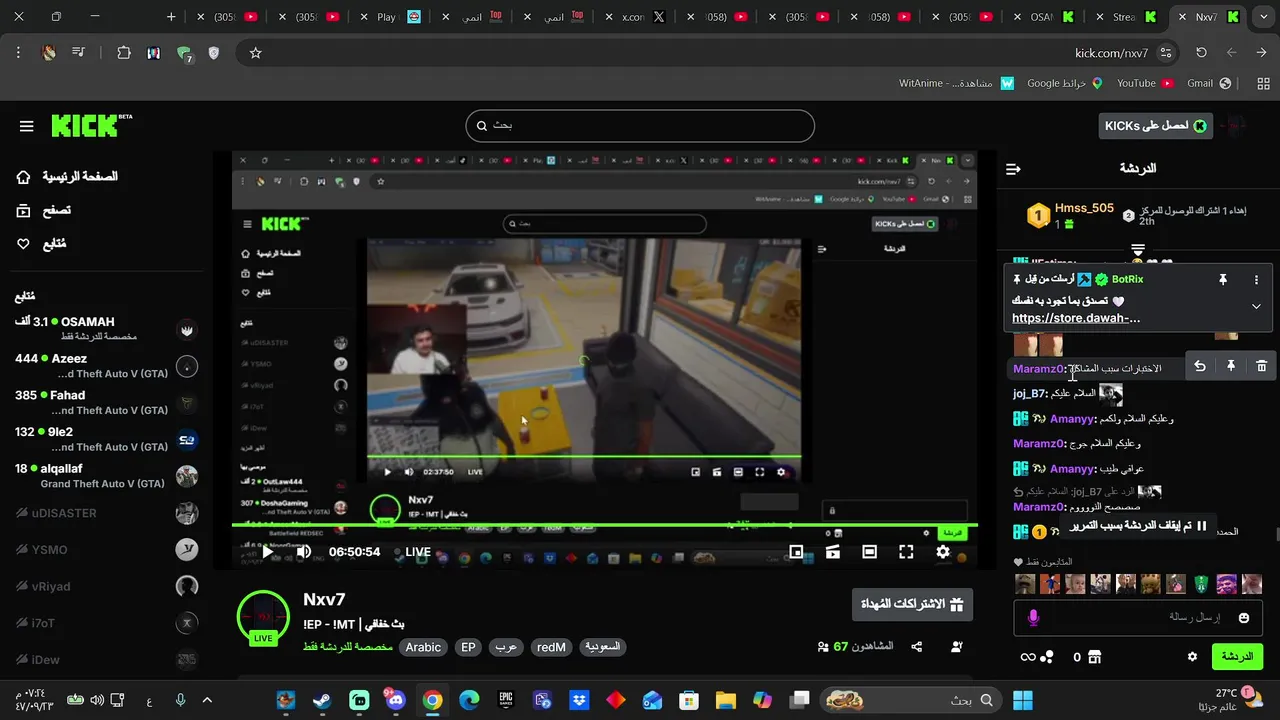
Task: Select the redM tag
Action: pos(551,647)
